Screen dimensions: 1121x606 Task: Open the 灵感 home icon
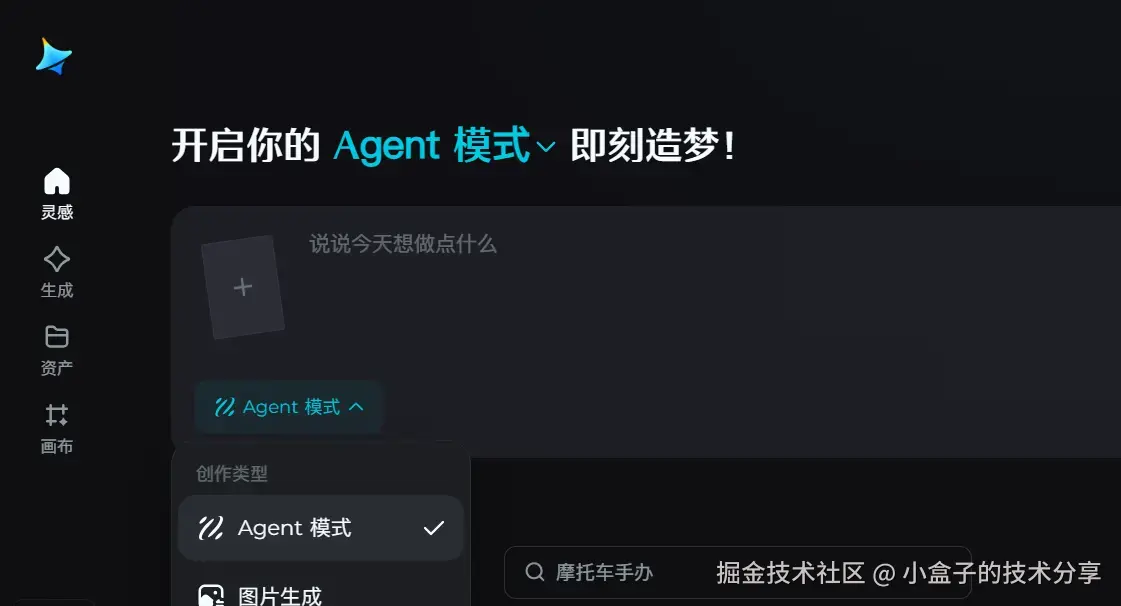coord(56,182)
